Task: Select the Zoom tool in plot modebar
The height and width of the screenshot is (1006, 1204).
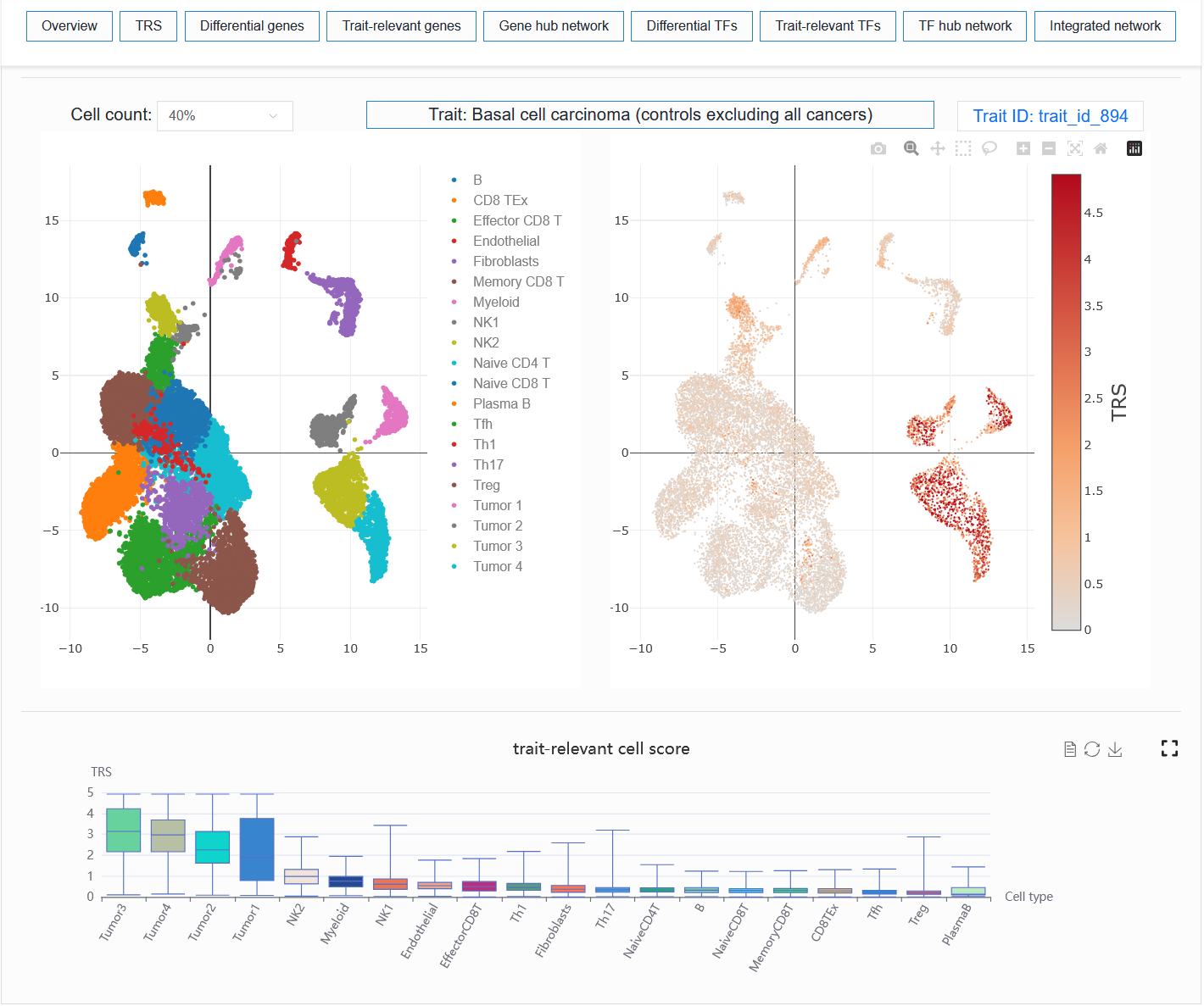Action: [911, 148]
